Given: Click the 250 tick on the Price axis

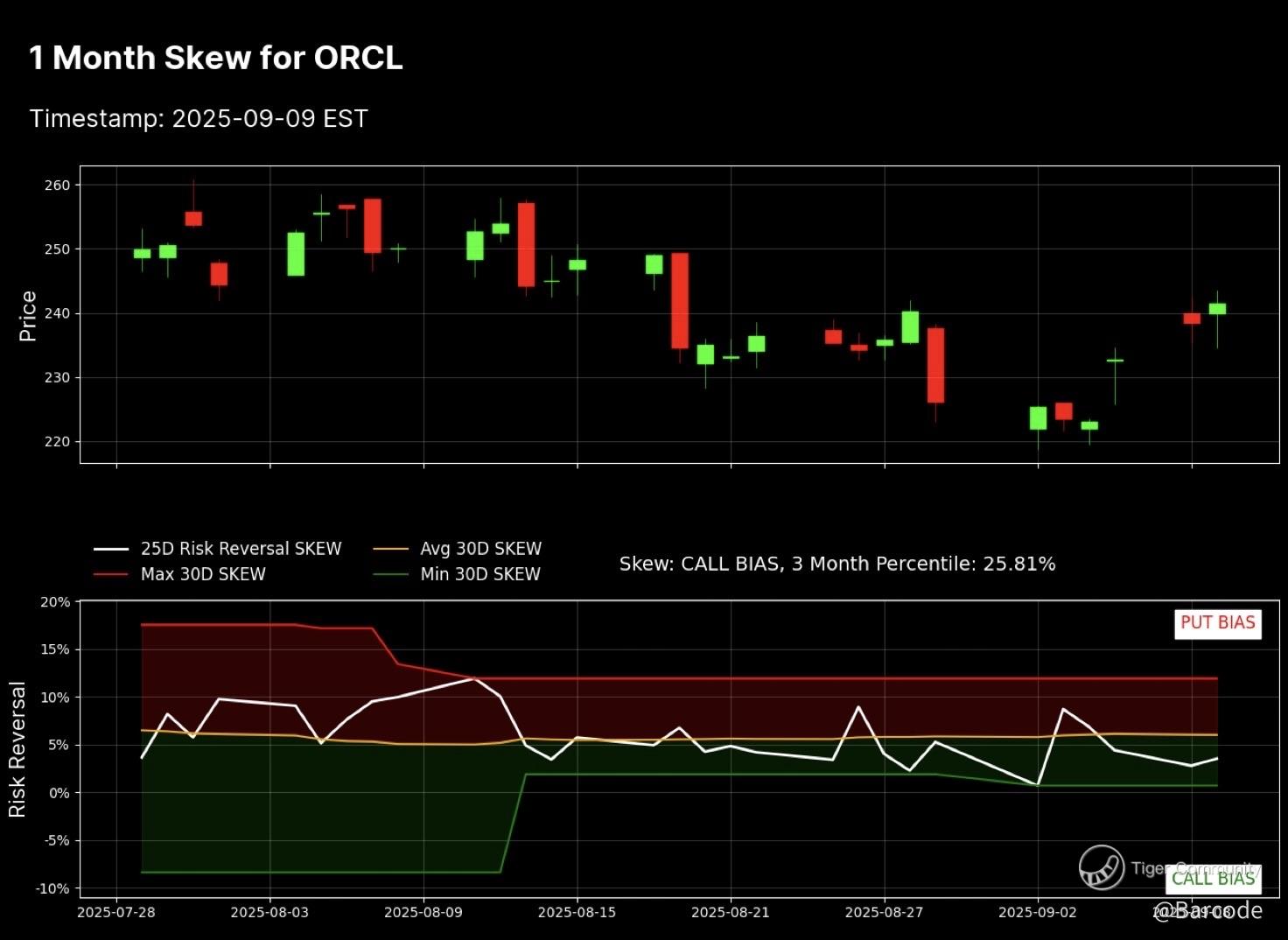Looking at the screenshot, I should [x=56, y=249].
